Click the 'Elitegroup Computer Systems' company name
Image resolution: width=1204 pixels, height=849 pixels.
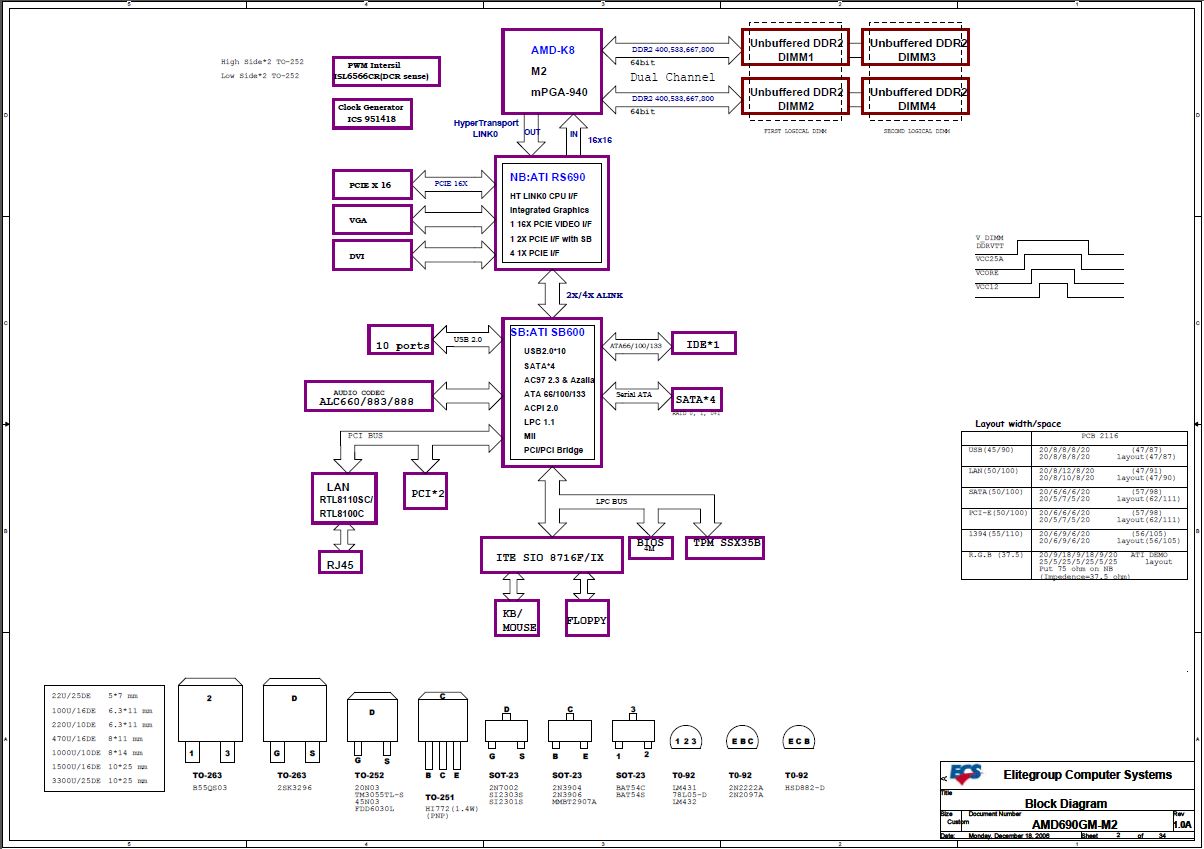coord(1087,775)
